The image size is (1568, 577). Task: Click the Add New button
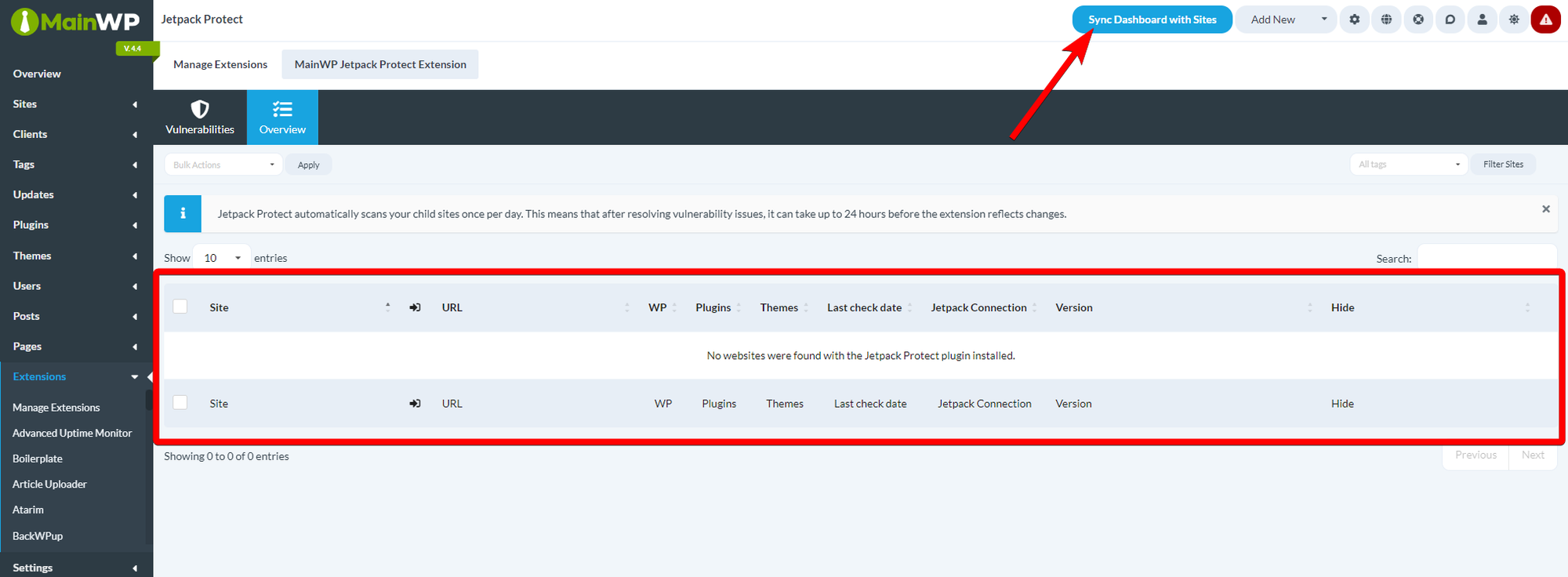pyautogui.click(x=1273, y=20)
